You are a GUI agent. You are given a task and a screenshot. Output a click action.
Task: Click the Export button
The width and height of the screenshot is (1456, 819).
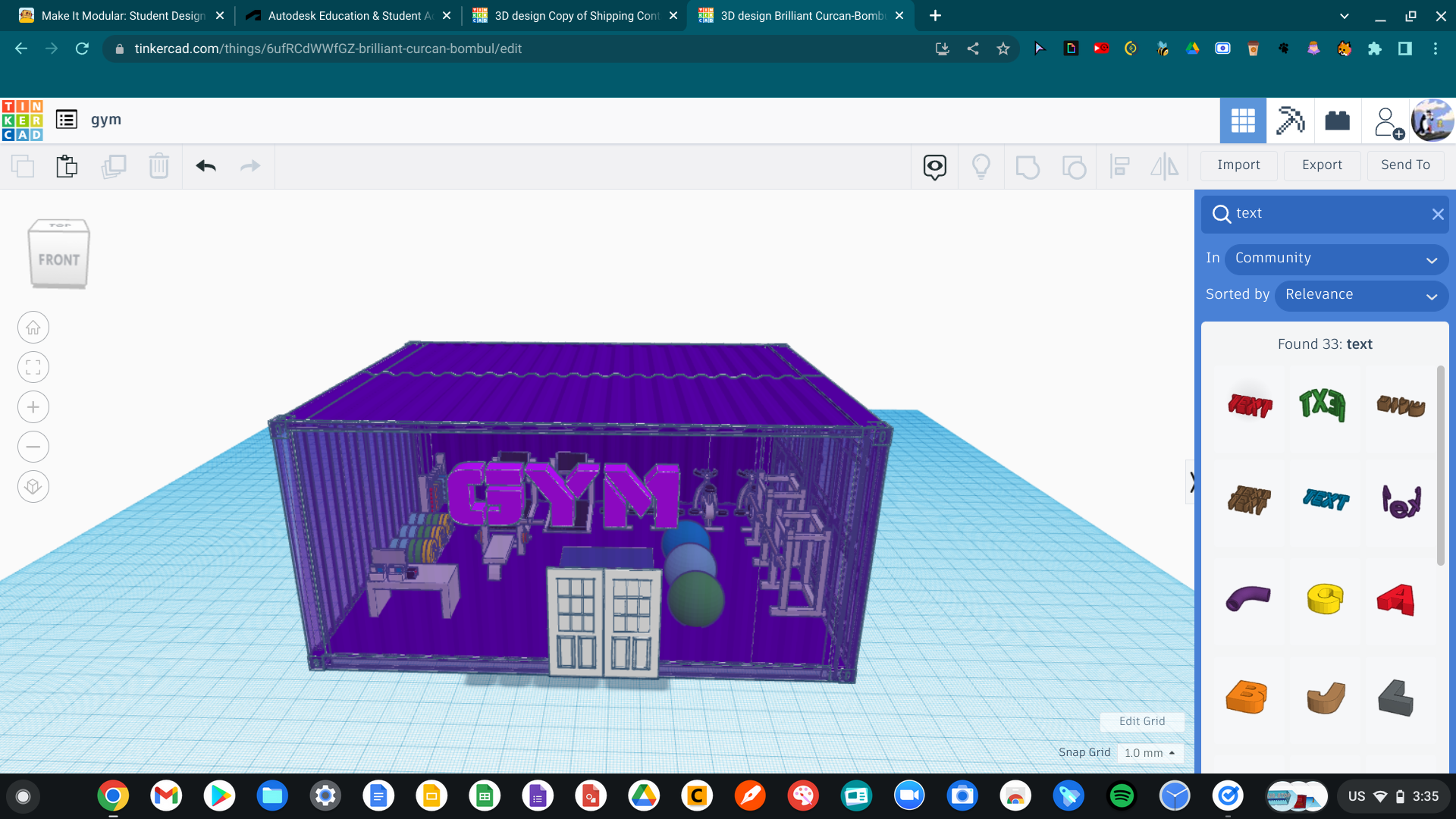(1320, 165)
